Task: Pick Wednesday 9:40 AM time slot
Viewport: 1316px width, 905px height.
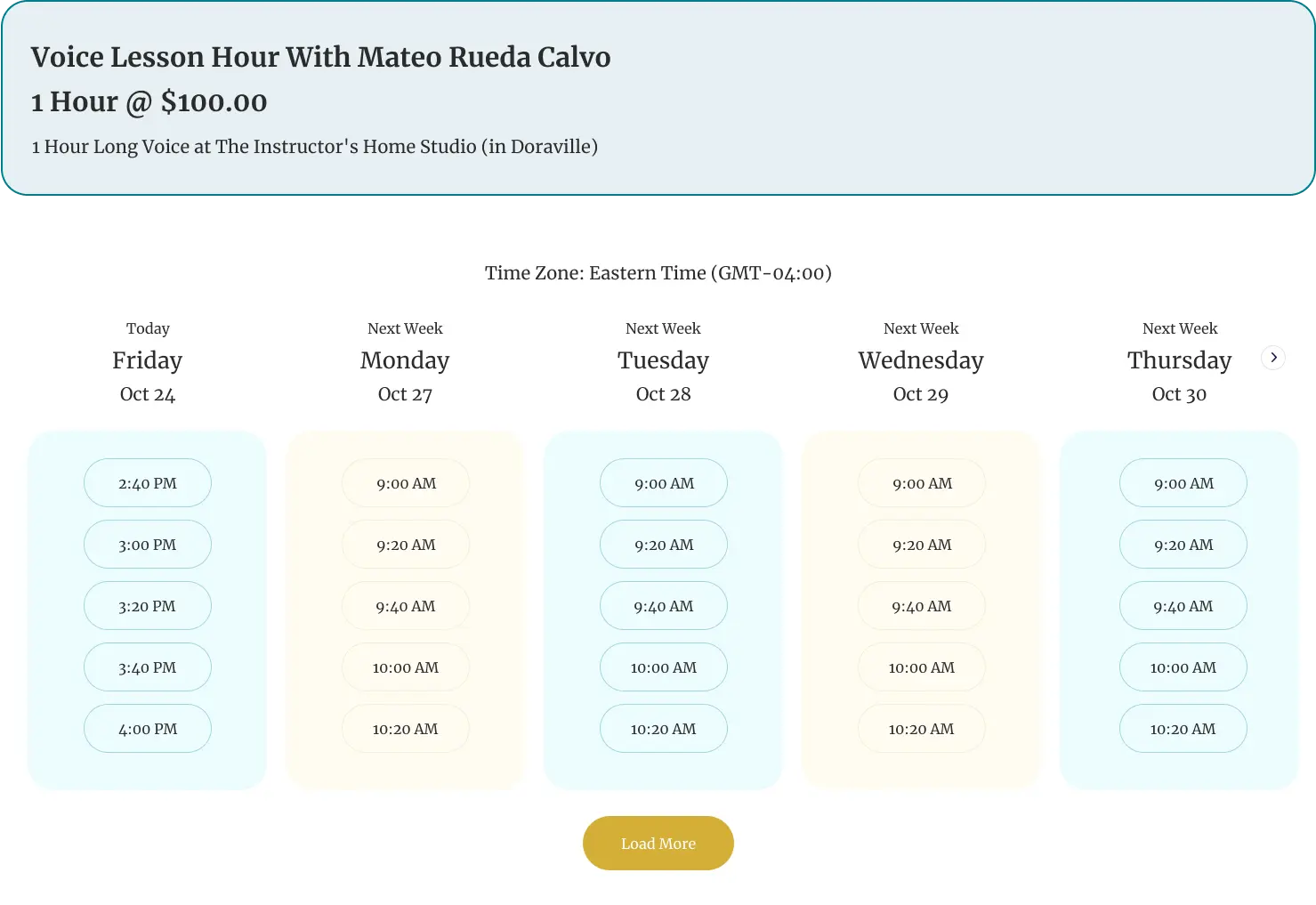Action: click(922, 606)
